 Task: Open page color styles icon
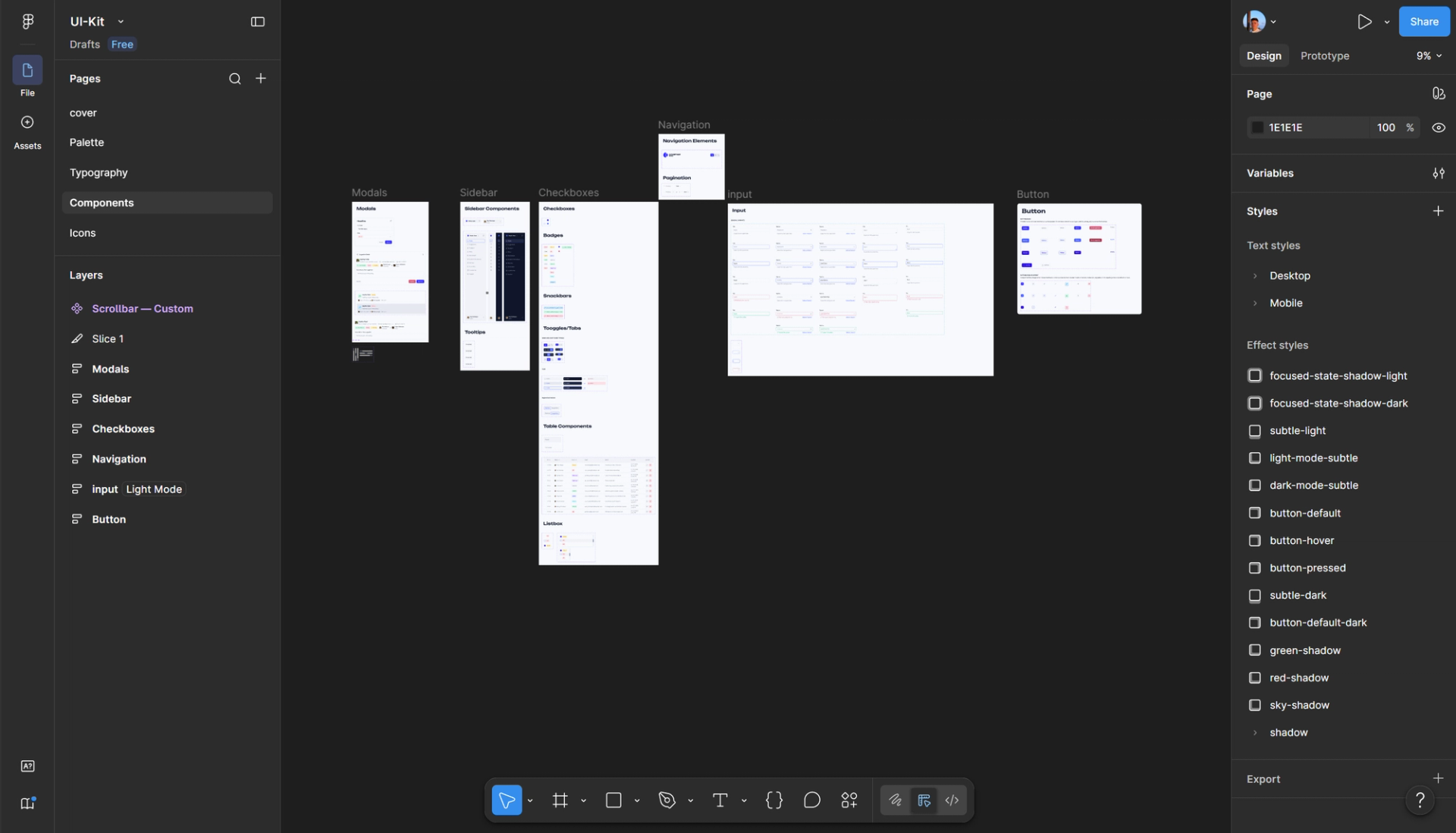(x=1439, y=93)
